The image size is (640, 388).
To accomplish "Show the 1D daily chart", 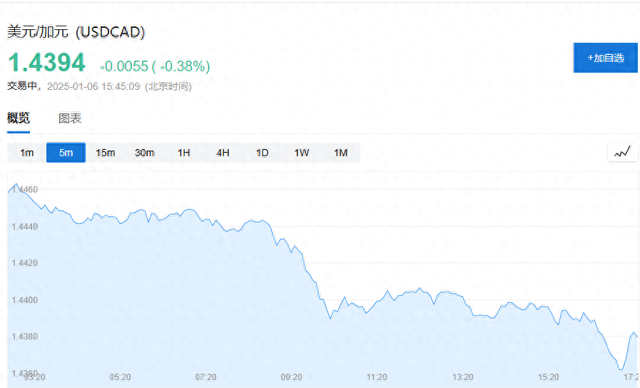I will [262, 153].
